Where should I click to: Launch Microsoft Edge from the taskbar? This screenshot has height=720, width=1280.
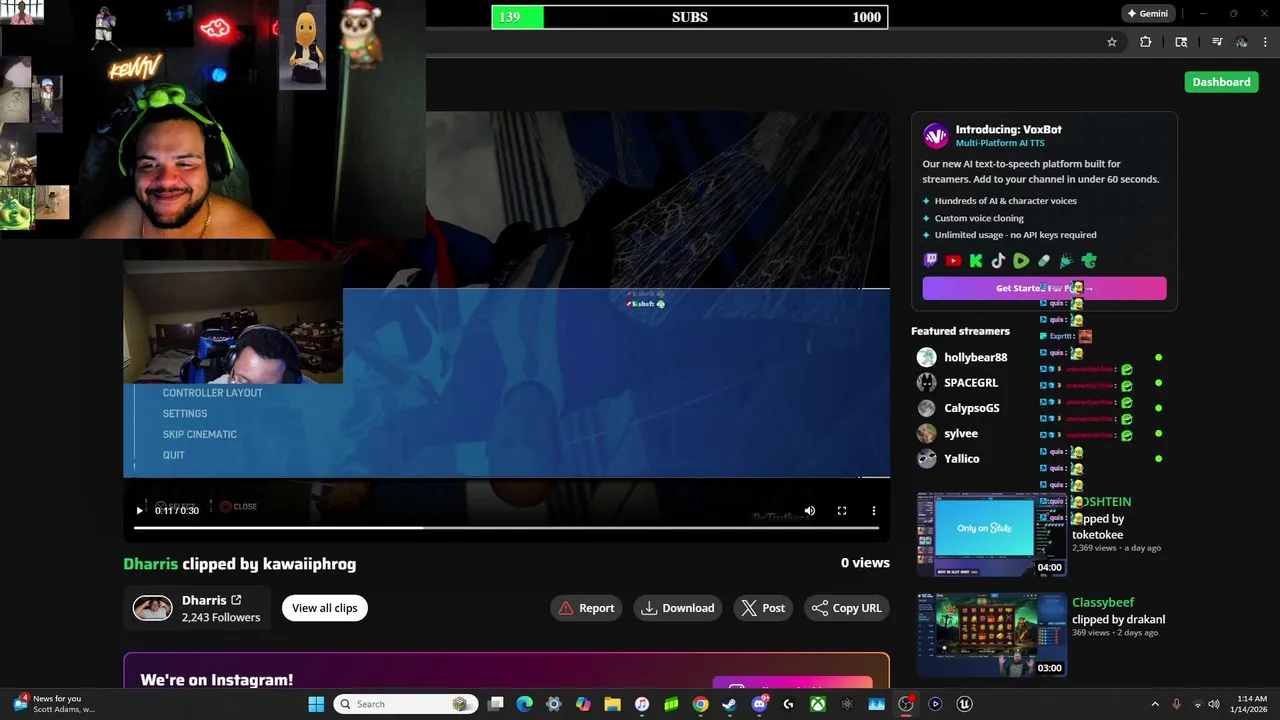pos(525,704)
